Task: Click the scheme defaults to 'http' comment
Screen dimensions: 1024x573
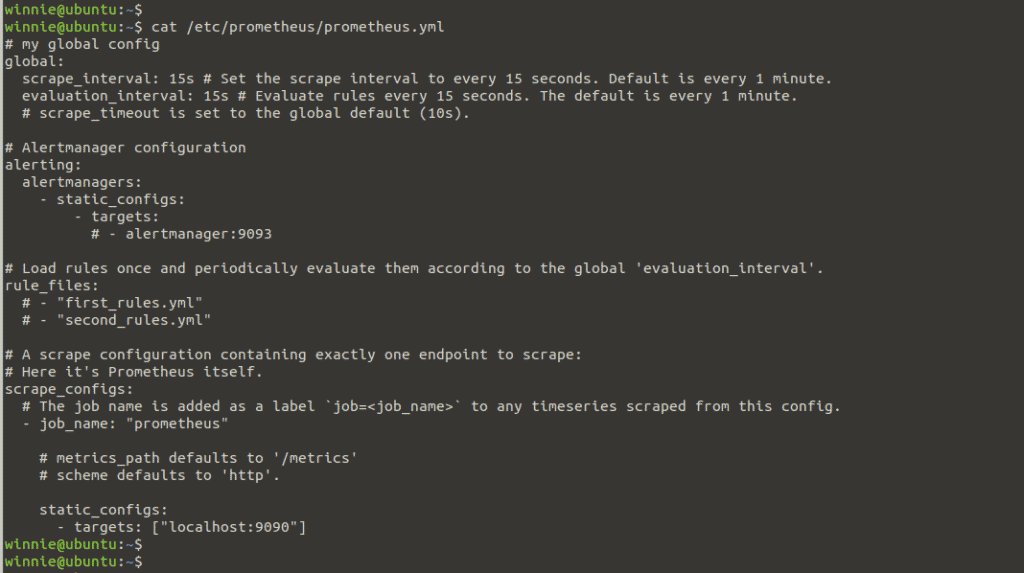Action: (x=159, y=476)
